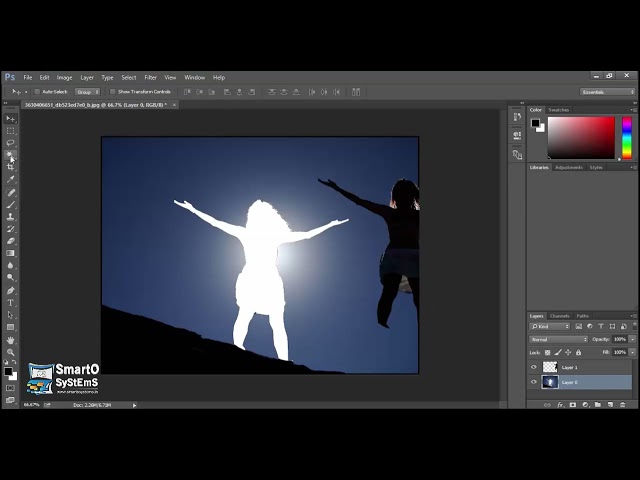Toggle lock all padlock icon
This screenshot has width=640, height=480.
point(578,352)
